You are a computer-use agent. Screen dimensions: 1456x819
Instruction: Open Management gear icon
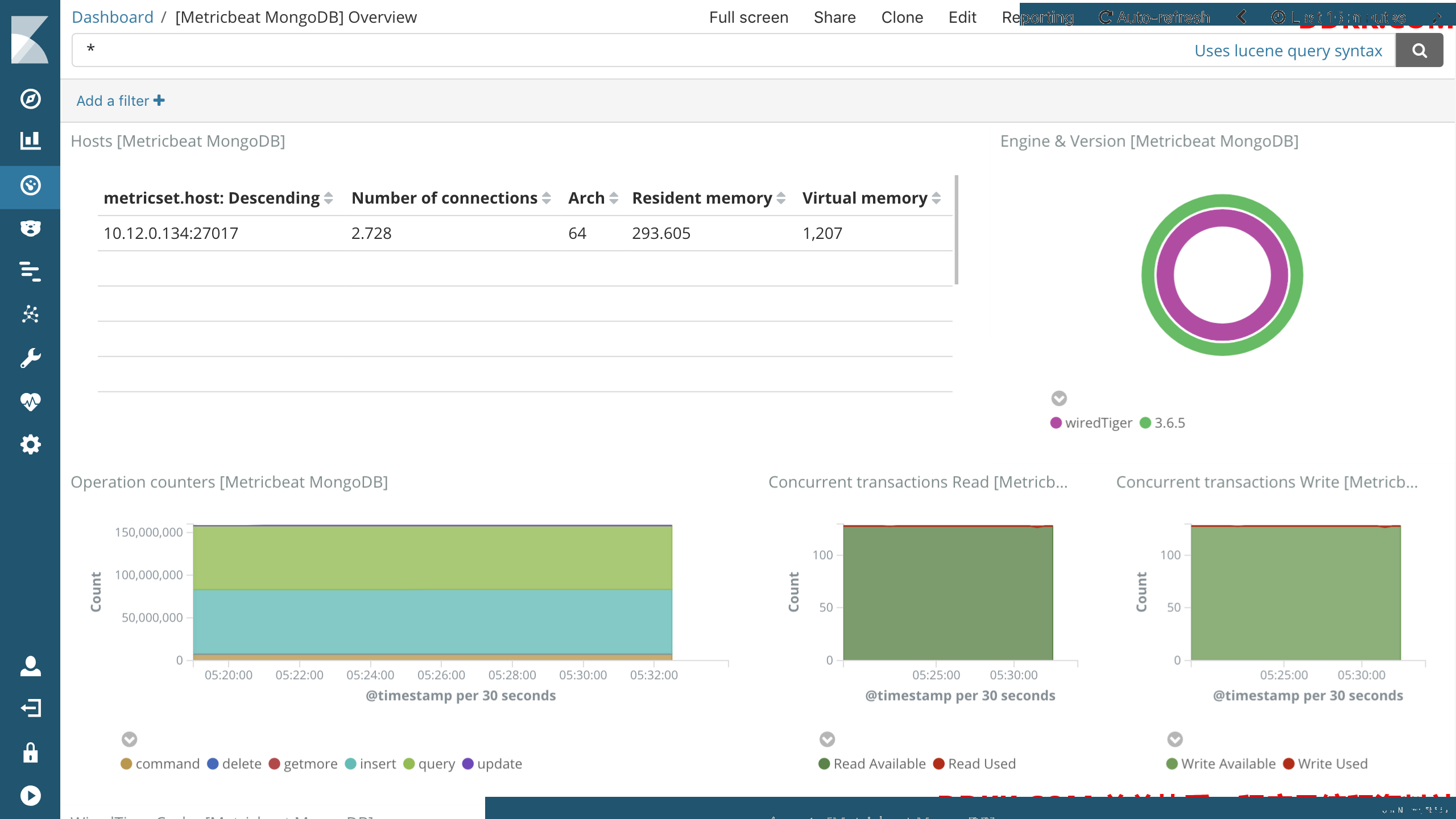click(x=30, y=445)
